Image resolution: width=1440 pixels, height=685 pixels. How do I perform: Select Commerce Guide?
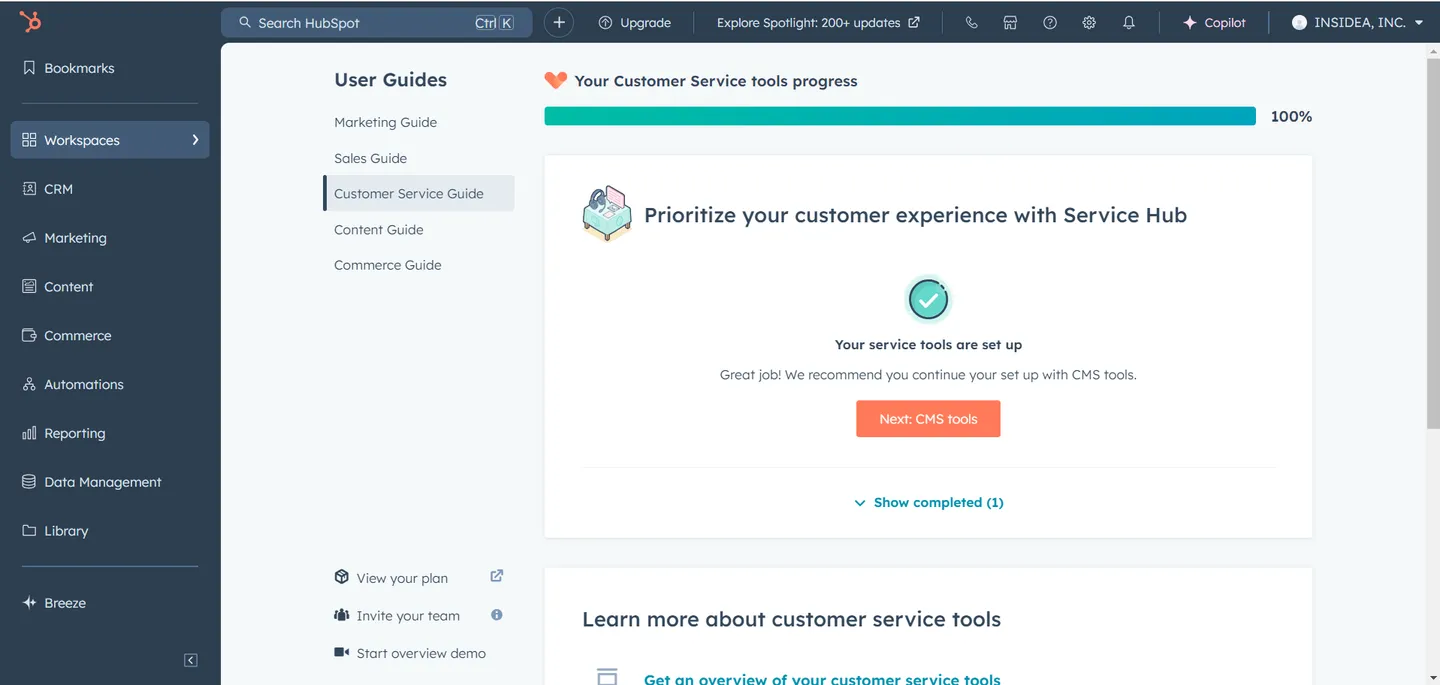point(387,265)
